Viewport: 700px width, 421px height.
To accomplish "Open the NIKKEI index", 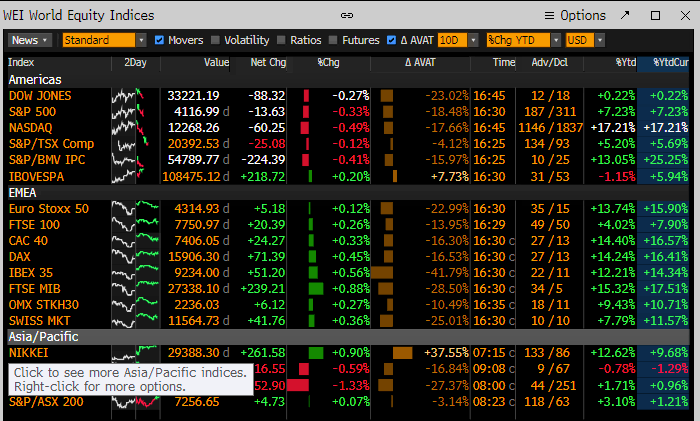I will [28, 353].
